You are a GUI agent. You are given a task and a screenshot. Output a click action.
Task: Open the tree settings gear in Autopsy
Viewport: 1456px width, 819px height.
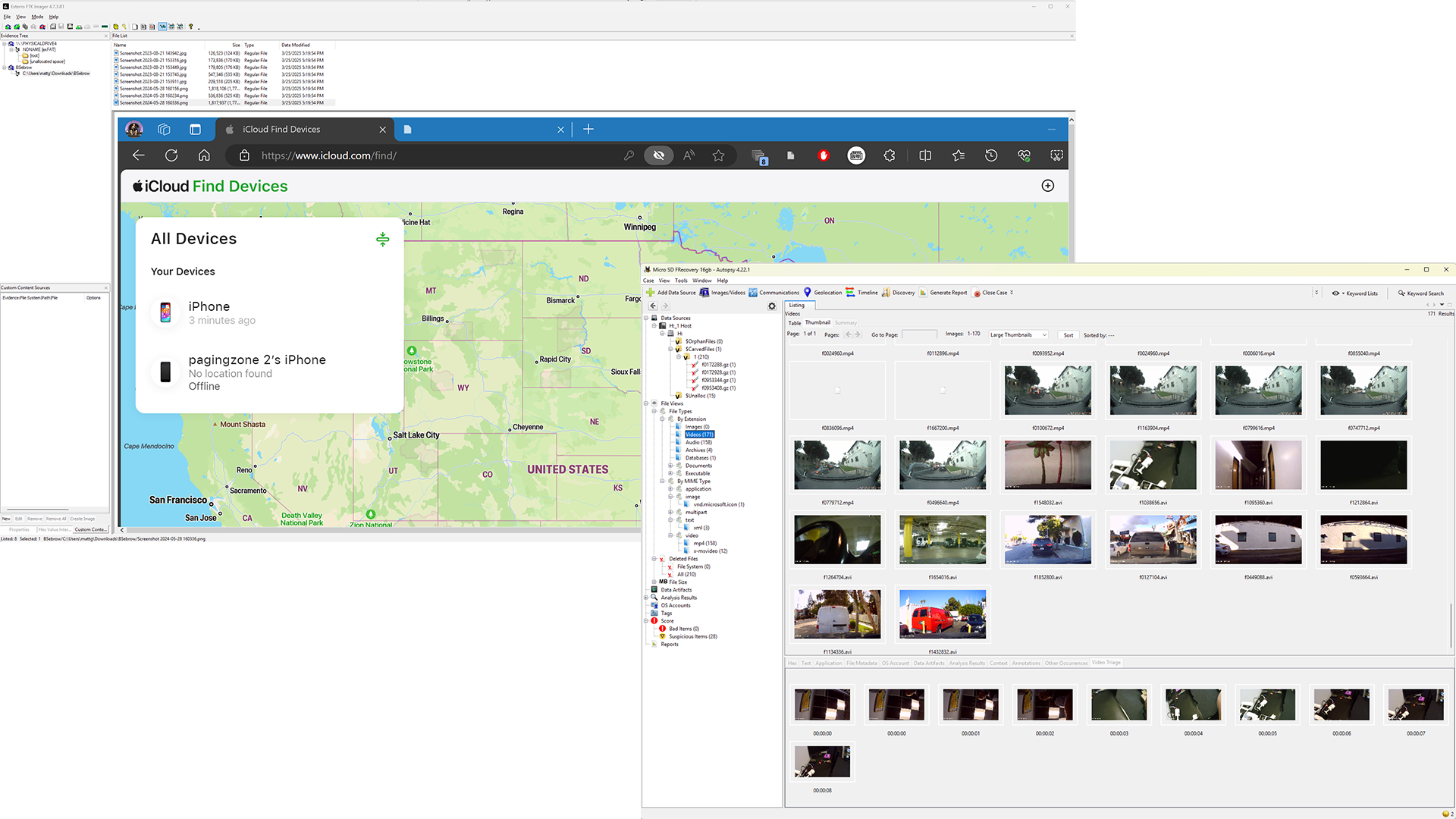(x=772, y=306)
